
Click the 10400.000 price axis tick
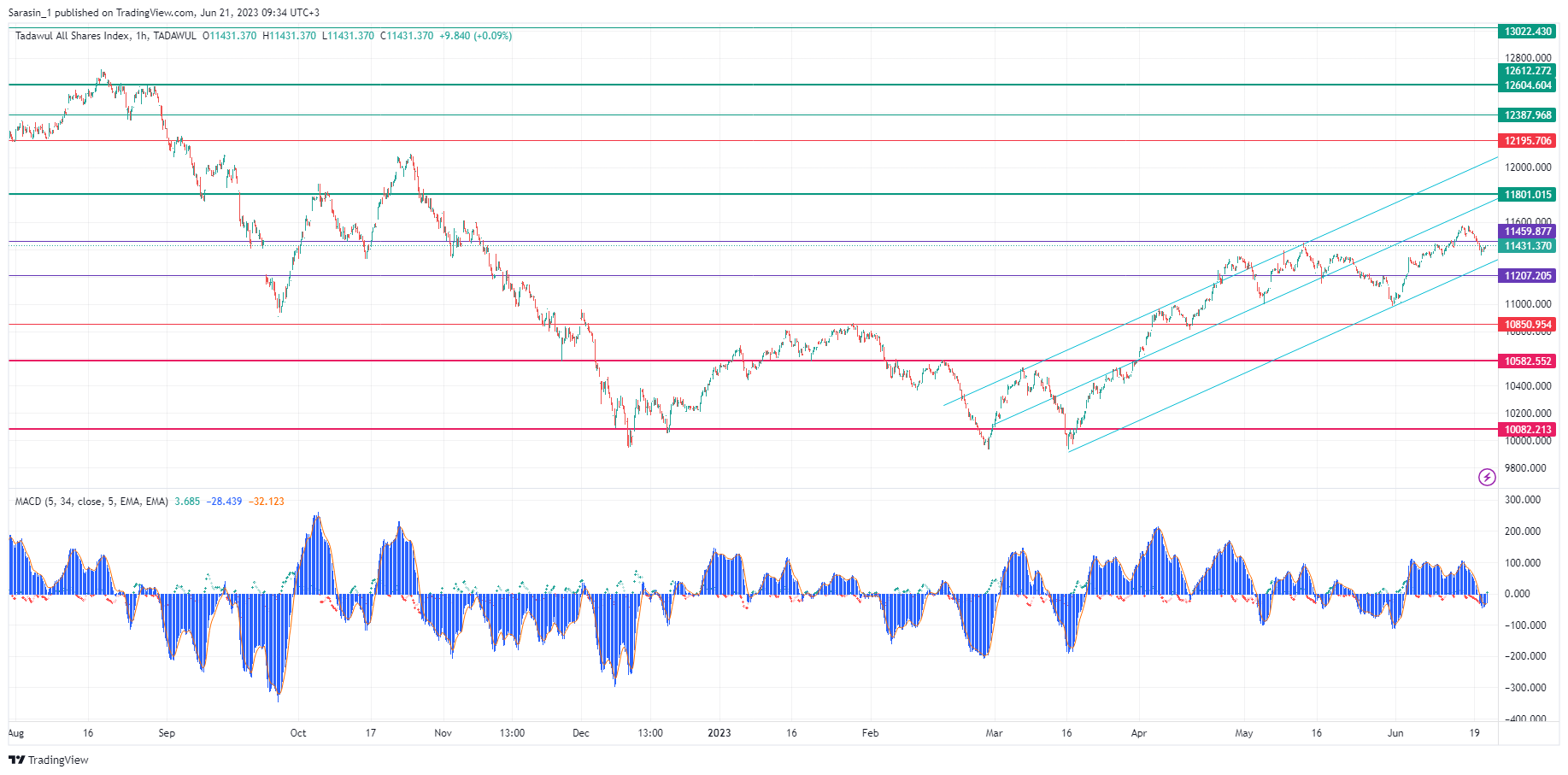(1528, 386)
